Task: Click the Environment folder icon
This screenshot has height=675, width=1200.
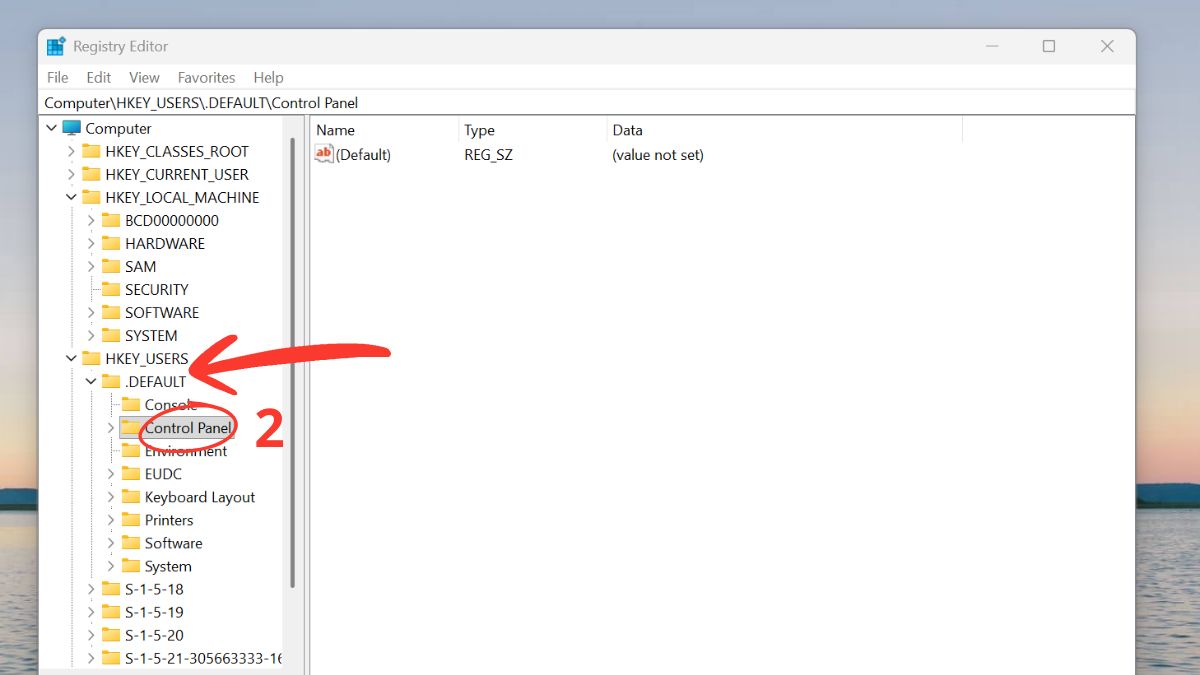Action: pyautogui.click(x=131, y=451)
